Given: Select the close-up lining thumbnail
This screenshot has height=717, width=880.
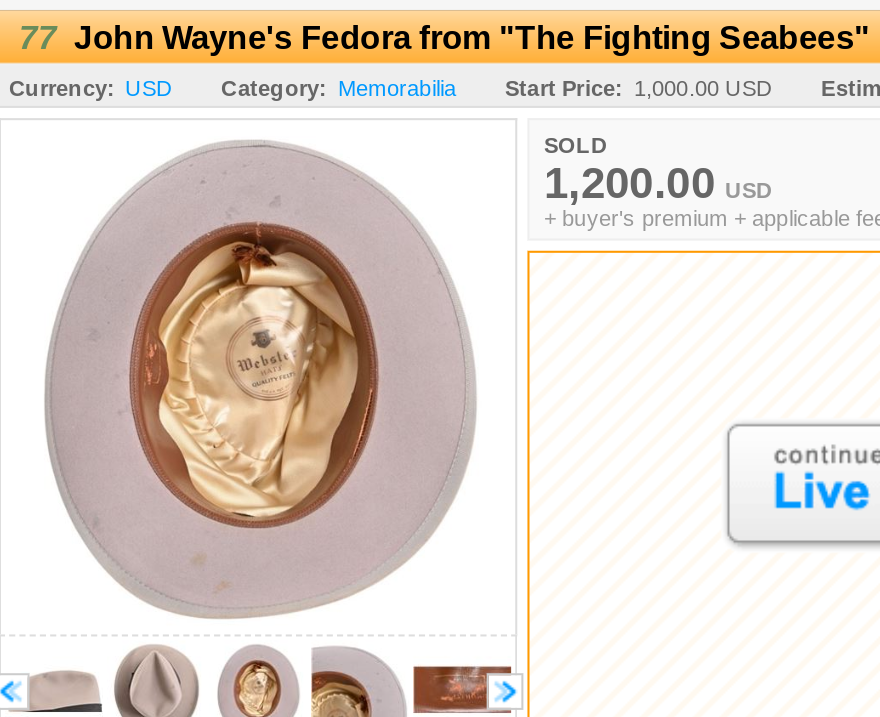Looking at the screenshot, I should coord(359,681).
